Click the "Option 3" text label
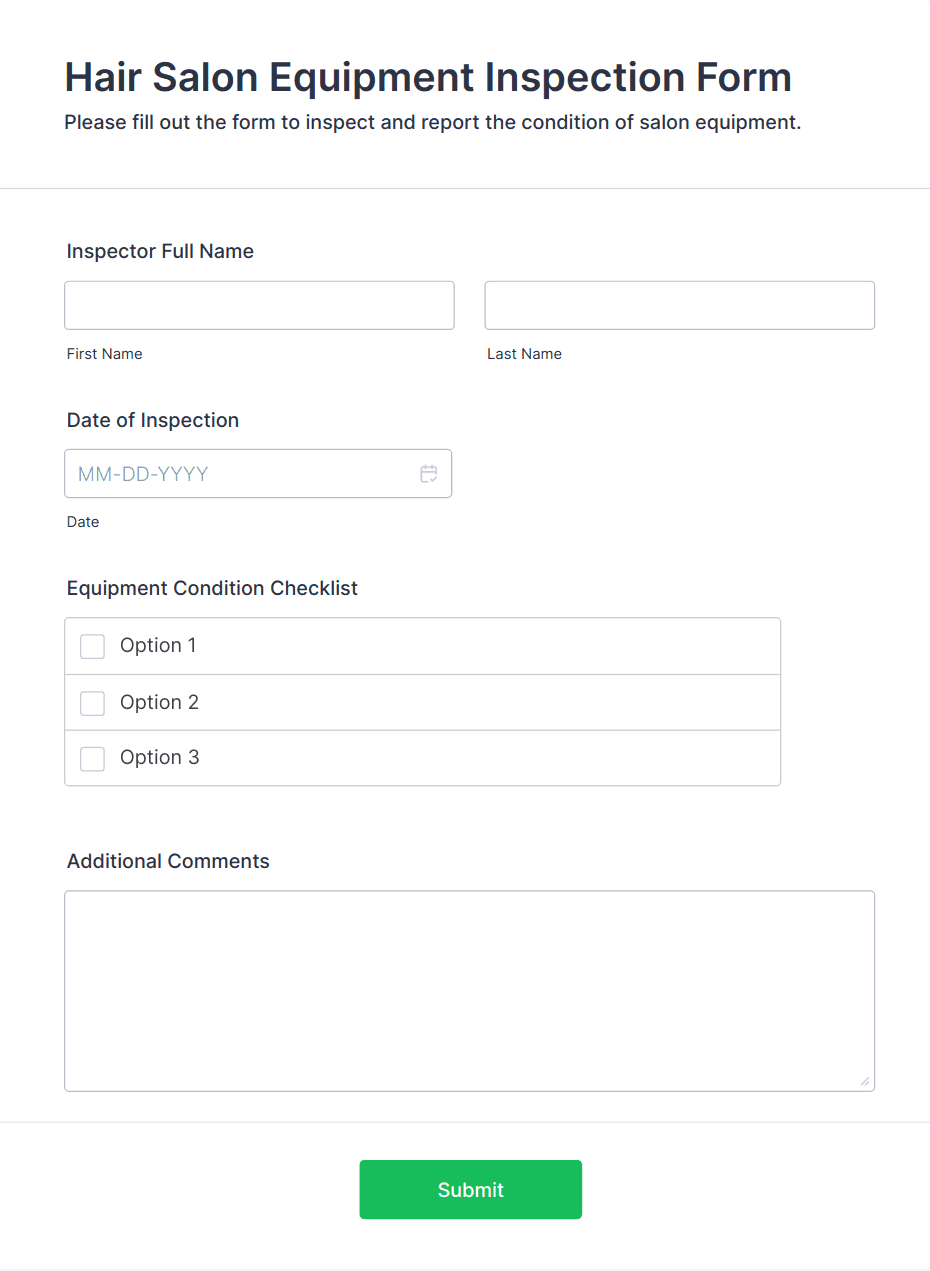The width and height of the screenshot is (930, 1271). click(159, 757)
